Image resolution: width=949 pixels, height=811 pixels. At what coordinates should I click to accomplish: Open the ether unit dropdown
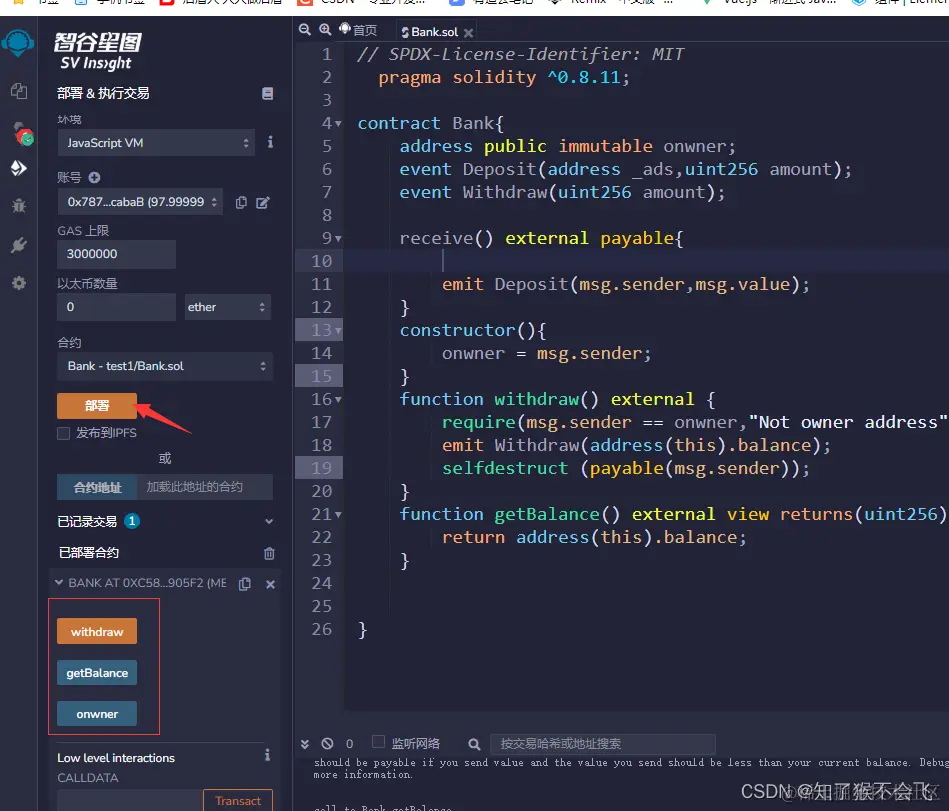pyautogui.click(x=227, y=307)
